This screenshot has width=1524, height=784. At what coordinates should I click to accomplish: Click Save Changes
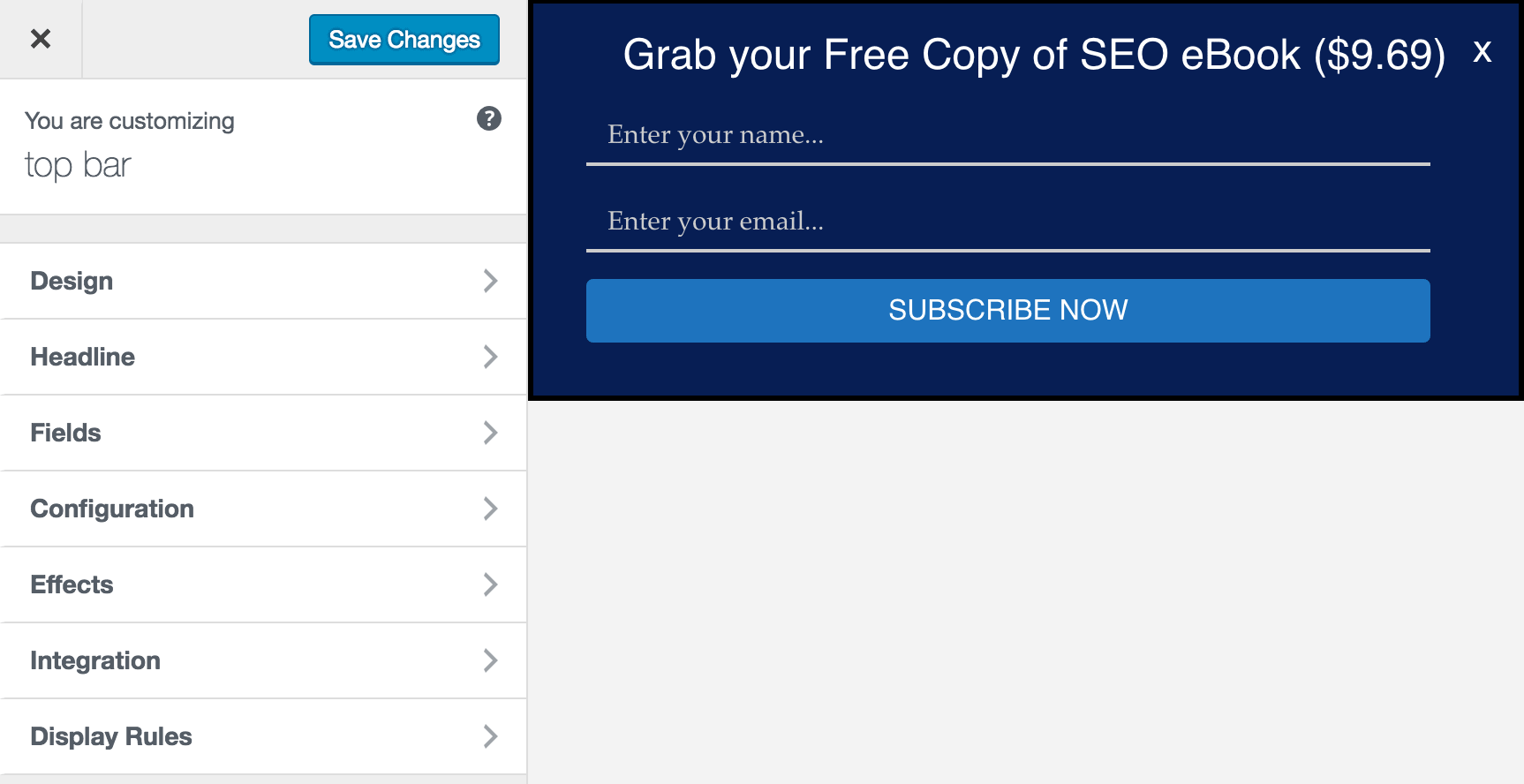coord(403,39)
